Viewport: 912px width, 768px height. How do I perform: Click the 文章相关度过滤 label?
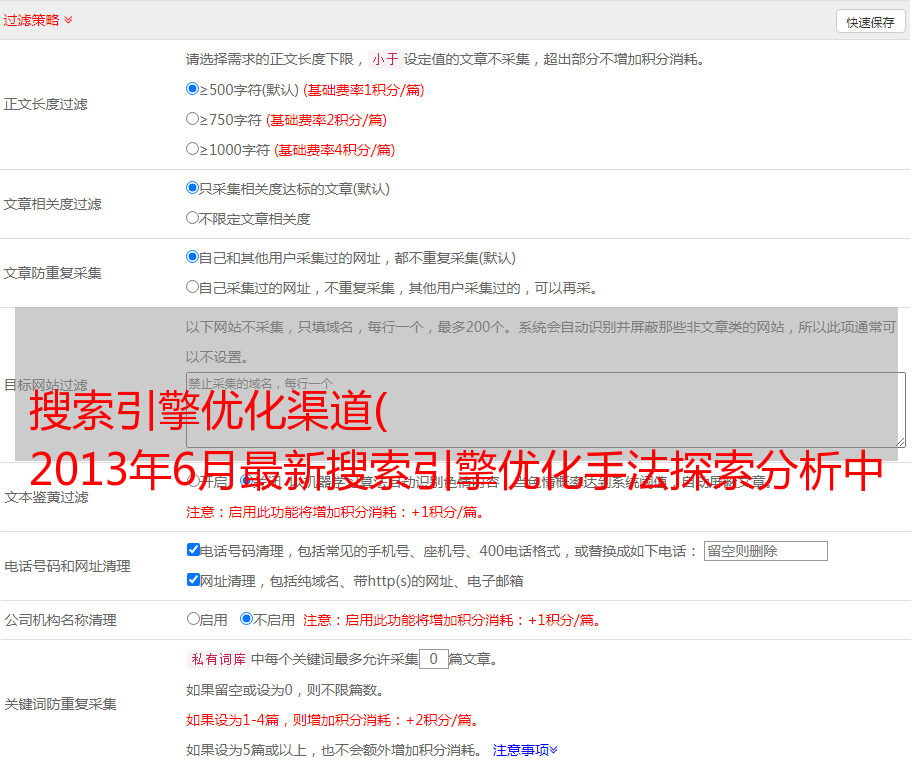click(x=52, y=204)
